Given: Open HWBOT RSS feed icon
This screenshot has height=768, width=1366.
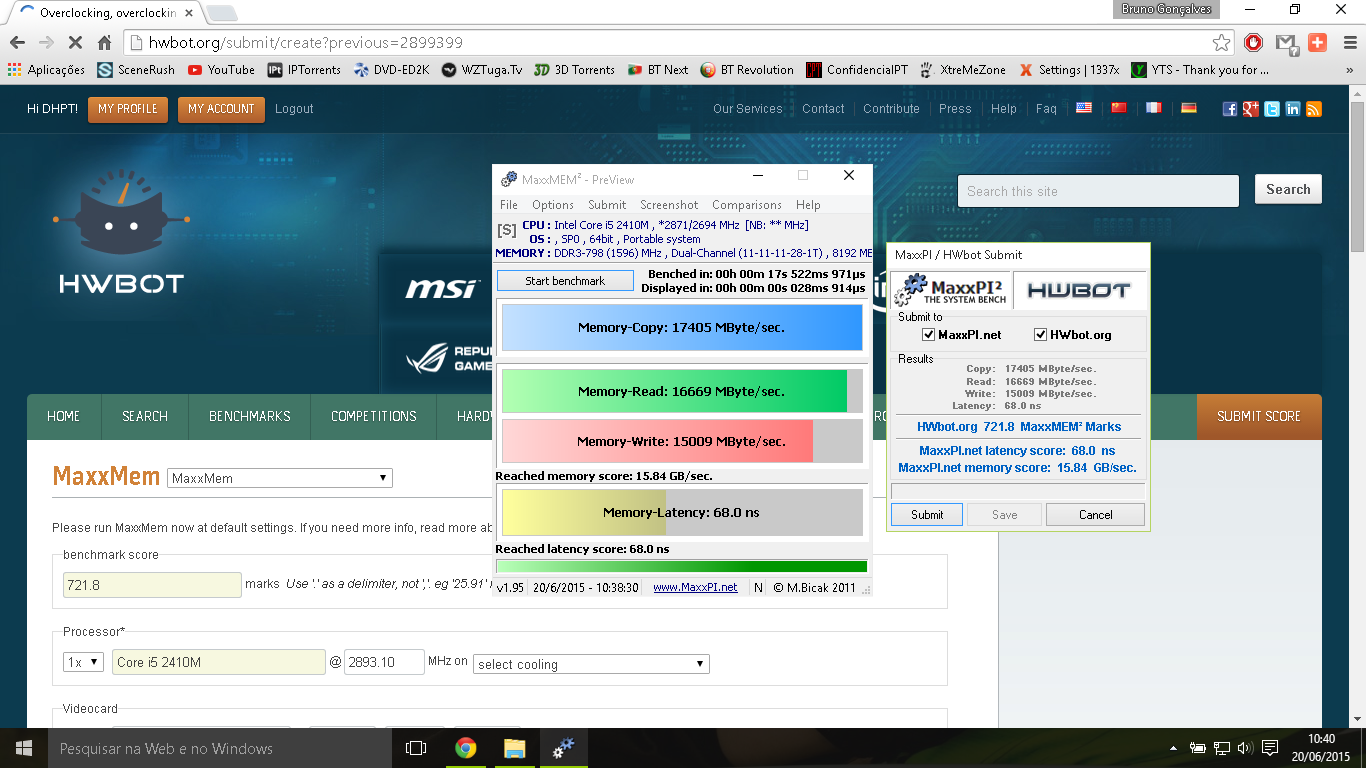Looking at the screenshot, I should (x=1314, y=109).
